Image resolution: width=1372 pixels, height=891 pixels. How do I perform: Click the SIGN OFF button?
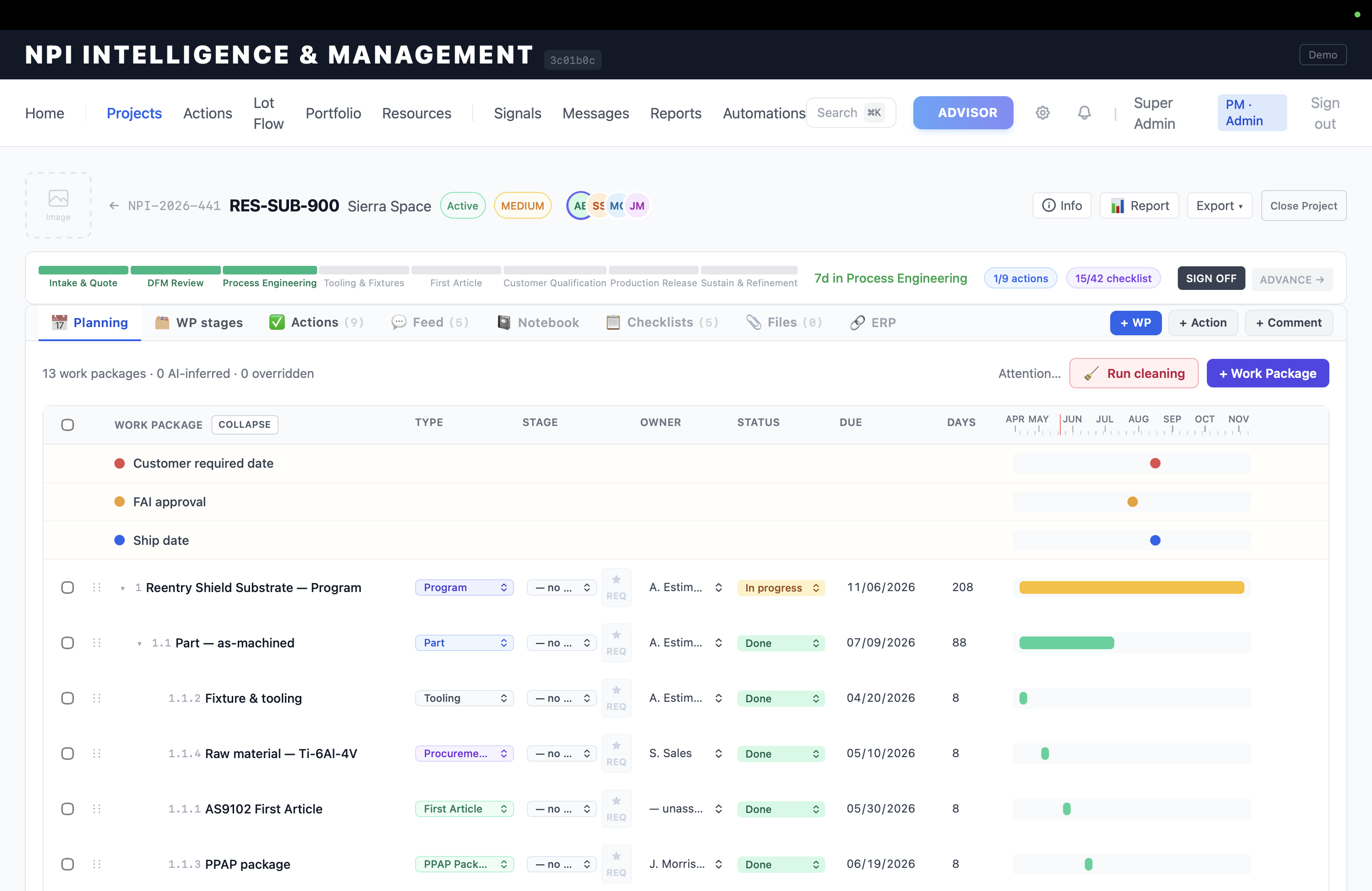click(1211, 279)
